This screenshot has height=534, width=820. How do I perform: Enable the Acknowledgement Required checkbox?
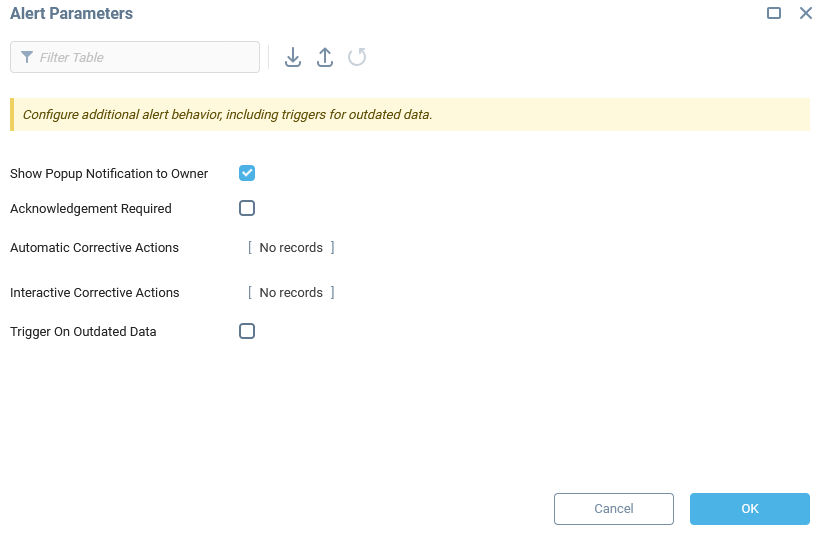coord(247,208)
